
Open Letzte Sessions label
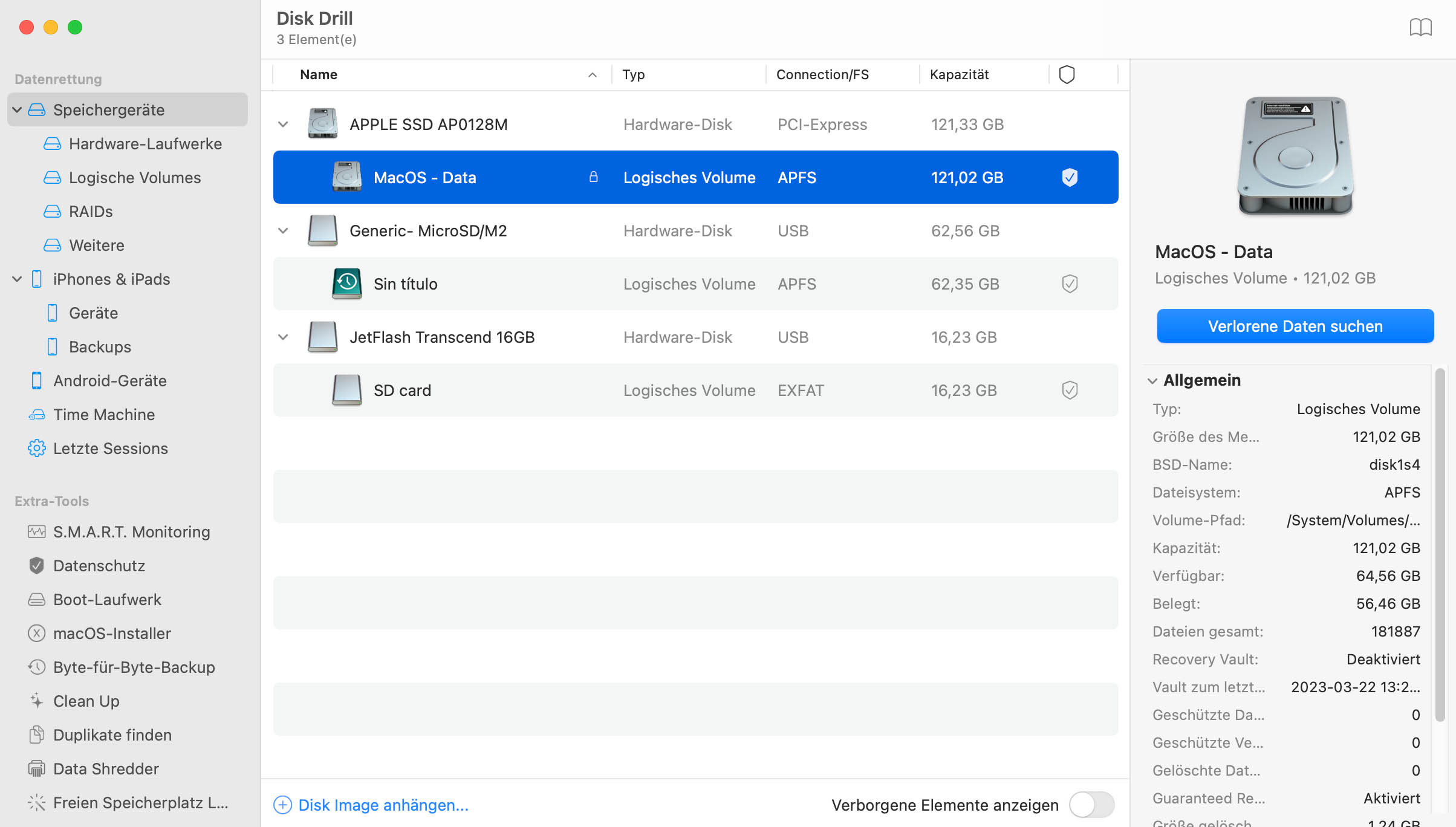pos(111,449)
